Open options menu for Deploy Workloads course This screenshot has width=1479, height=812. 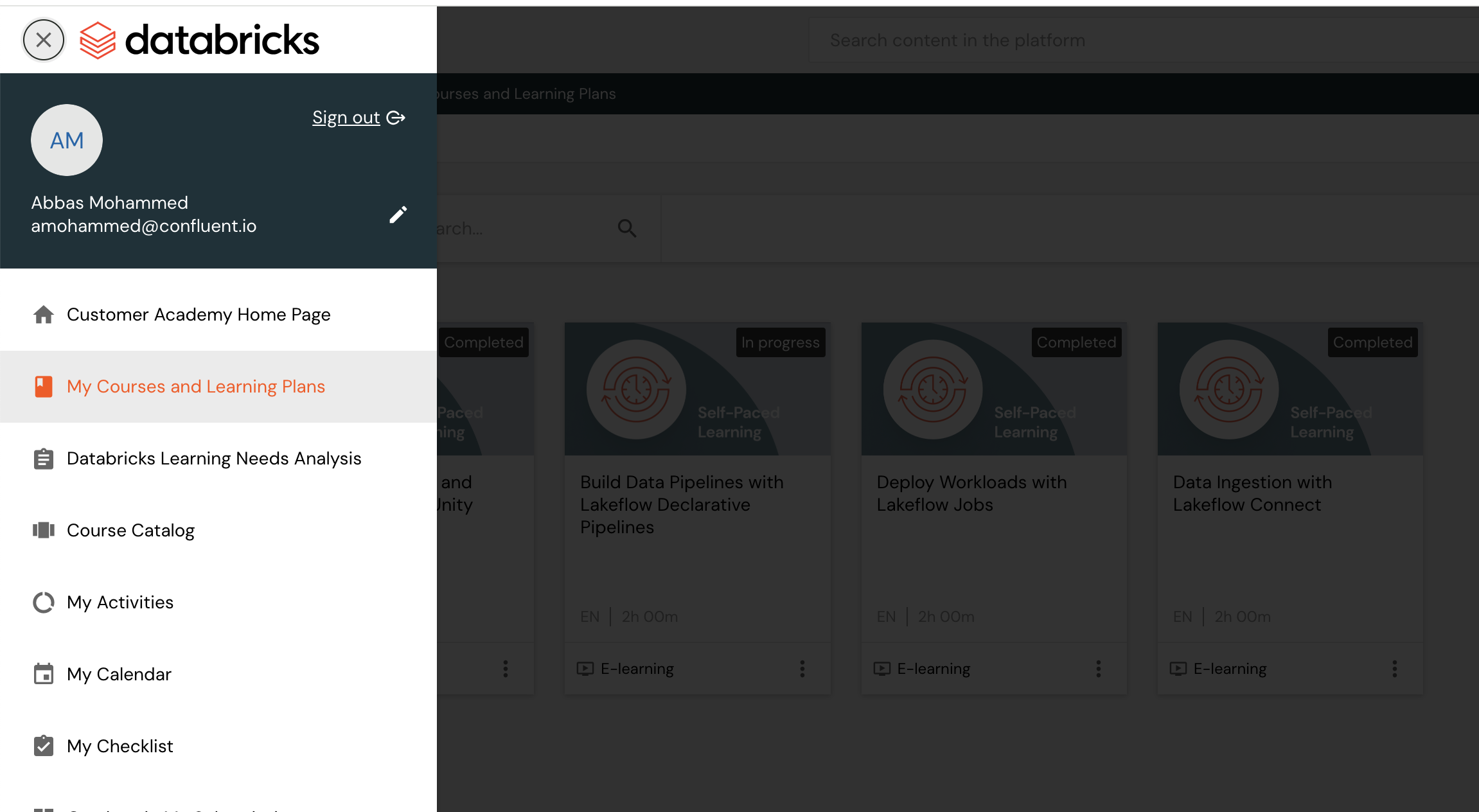pyautogui.click(x=1098, y=669)
